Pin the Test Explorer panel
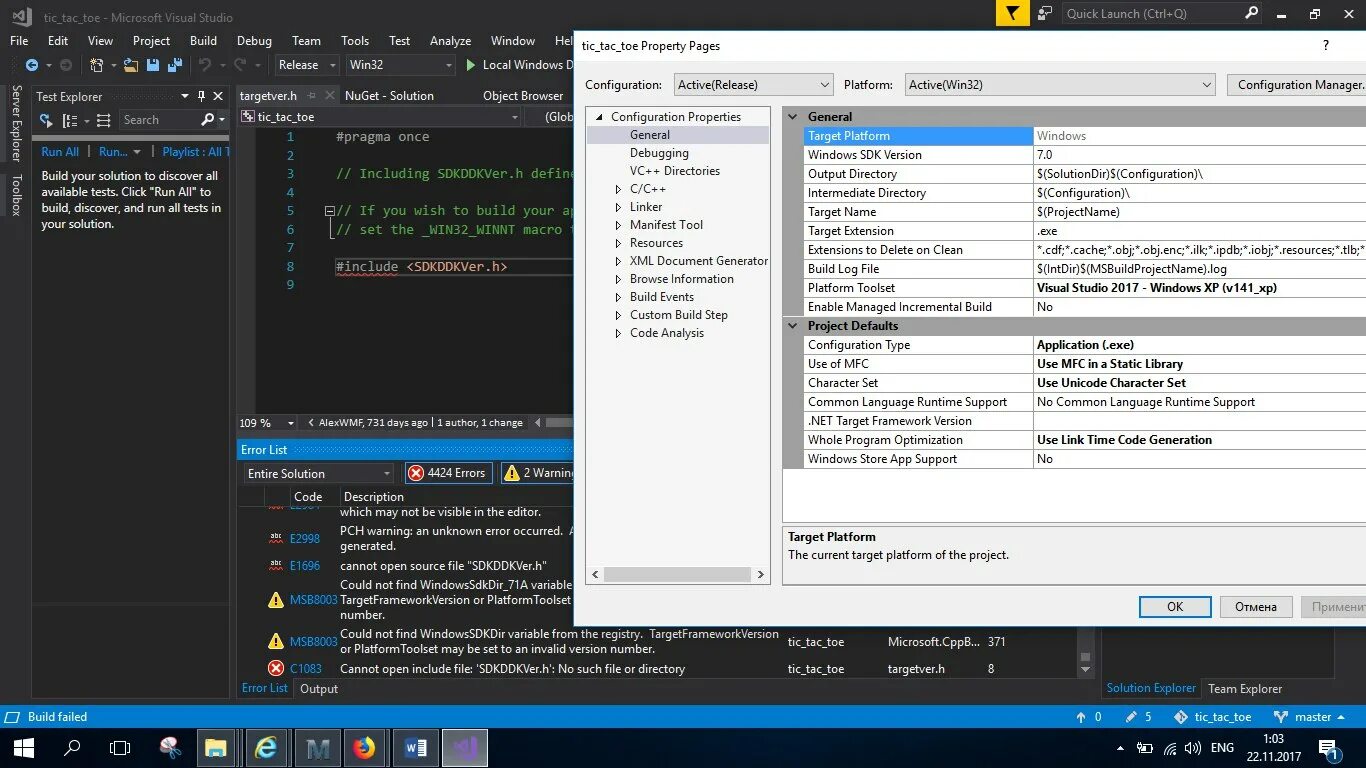This screenshot has width=1366, height=768. coord(201,96)
